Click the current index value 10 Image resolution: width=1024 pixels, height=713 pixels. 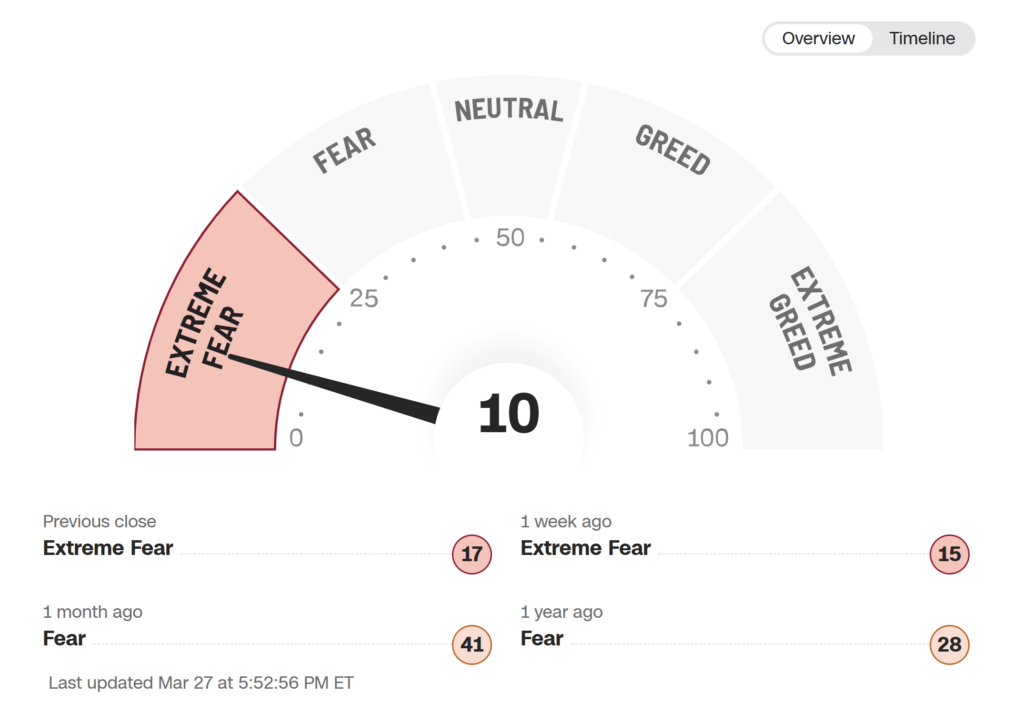[509, 414]
